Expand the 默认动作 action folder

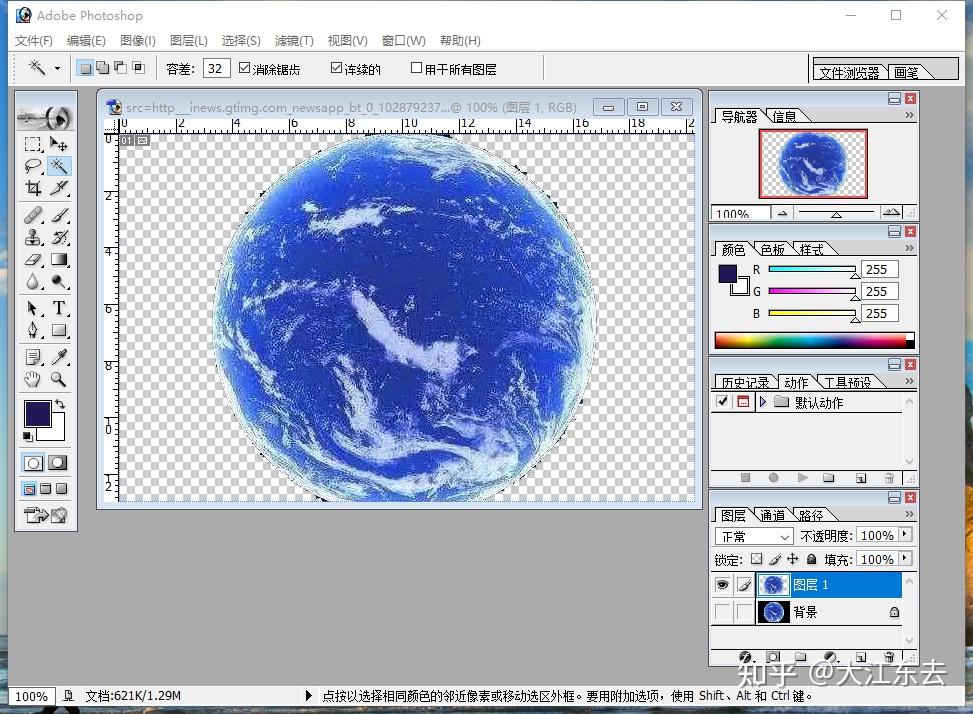(763, 402)
